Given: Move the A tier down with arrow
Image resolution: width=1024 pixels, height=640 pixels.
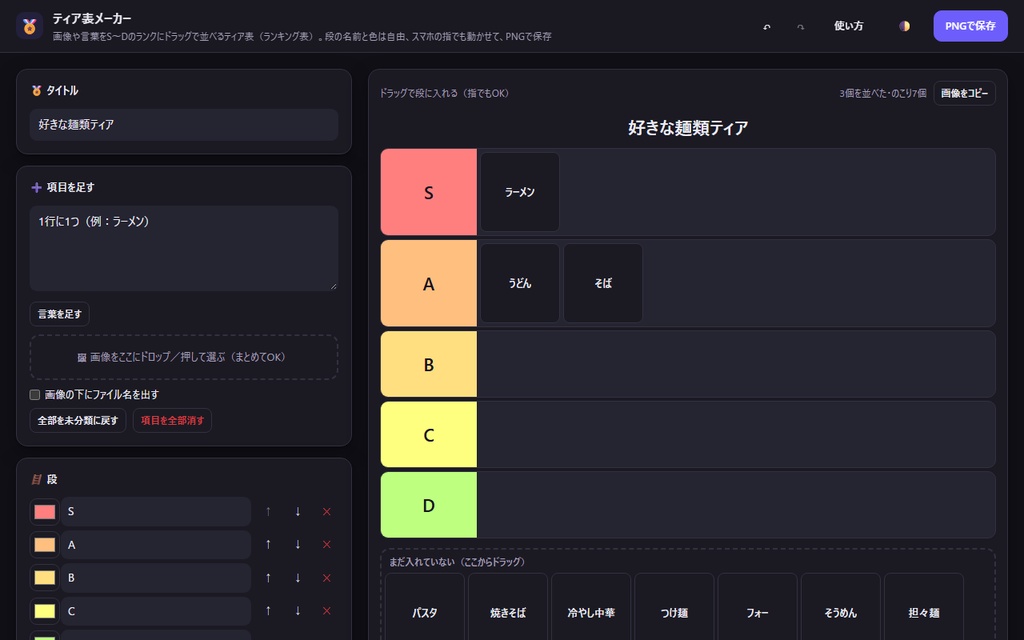Looking at the screenshot, I should tap(298, 545).
